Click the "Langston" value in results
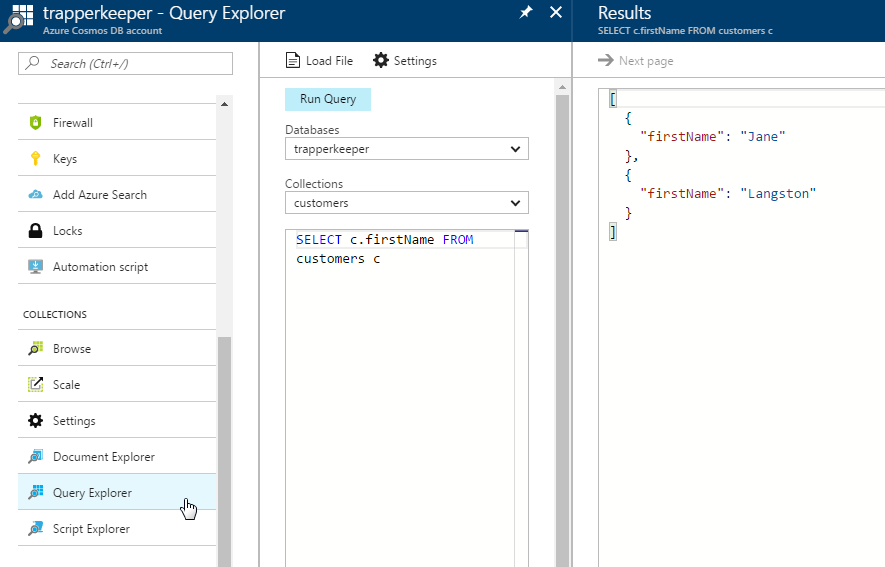This screenshot has height=567, width=885. click(x=778, y=194)
